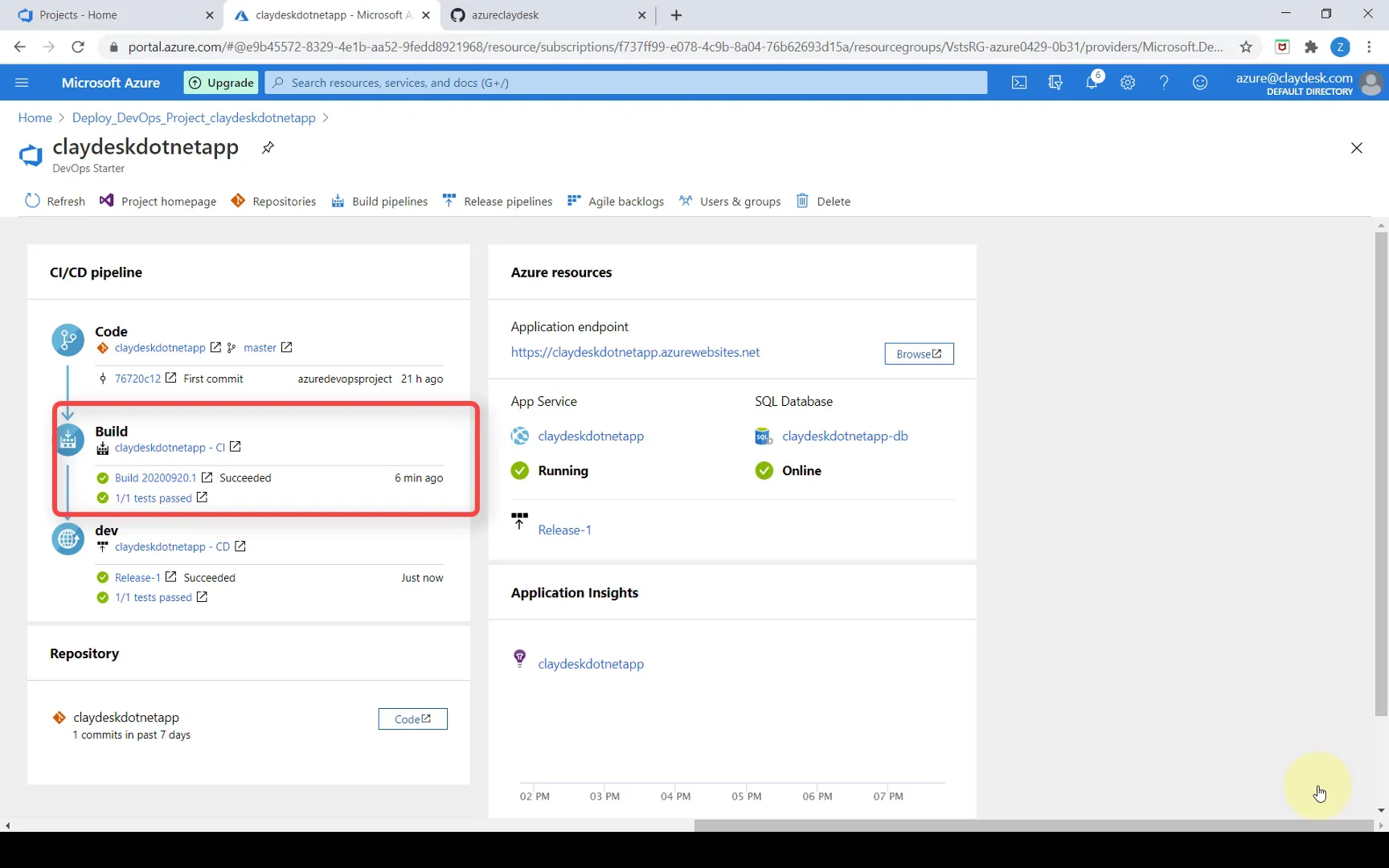Open the Notifications bell
Viewport: 1389px width, 868px height.
[1092, 82]
